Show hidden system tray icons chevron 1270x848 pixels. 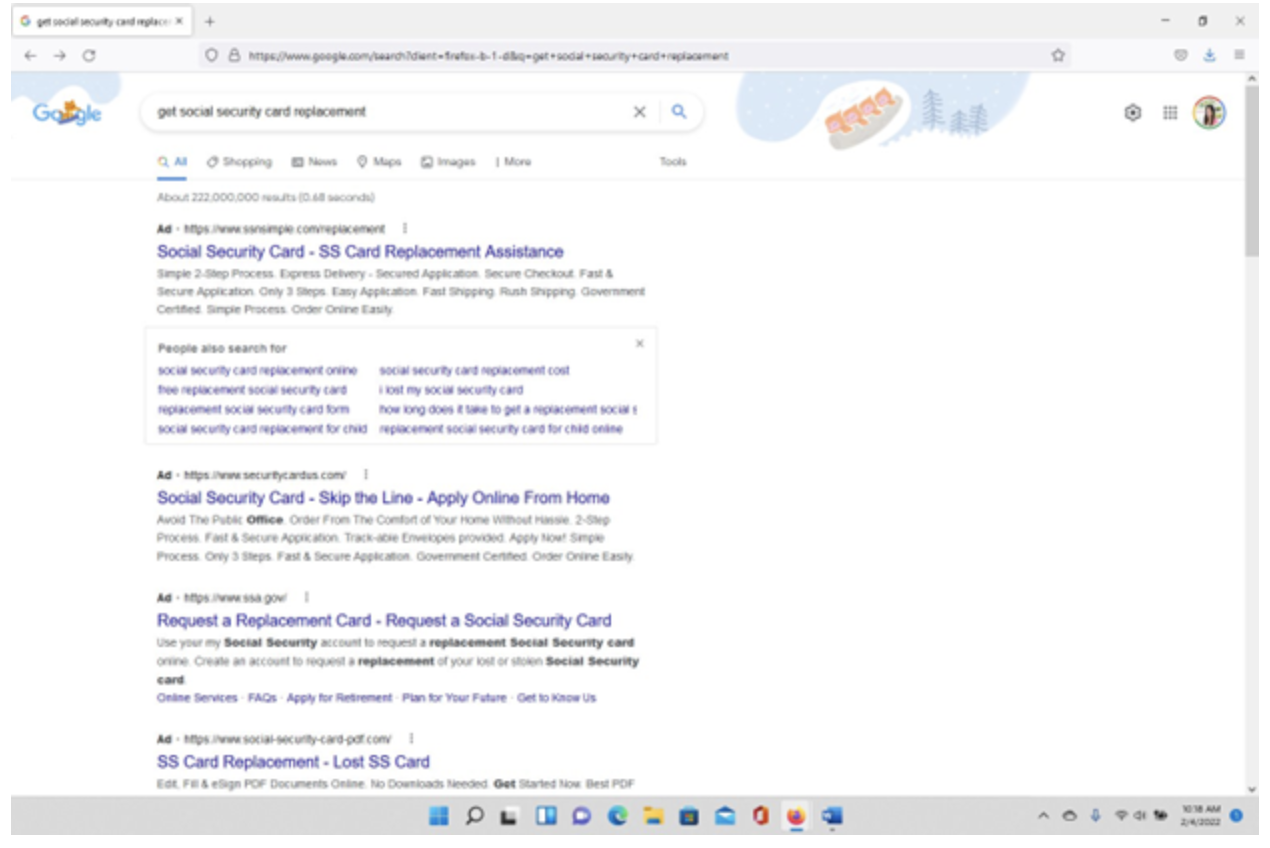click(1043, 817)
